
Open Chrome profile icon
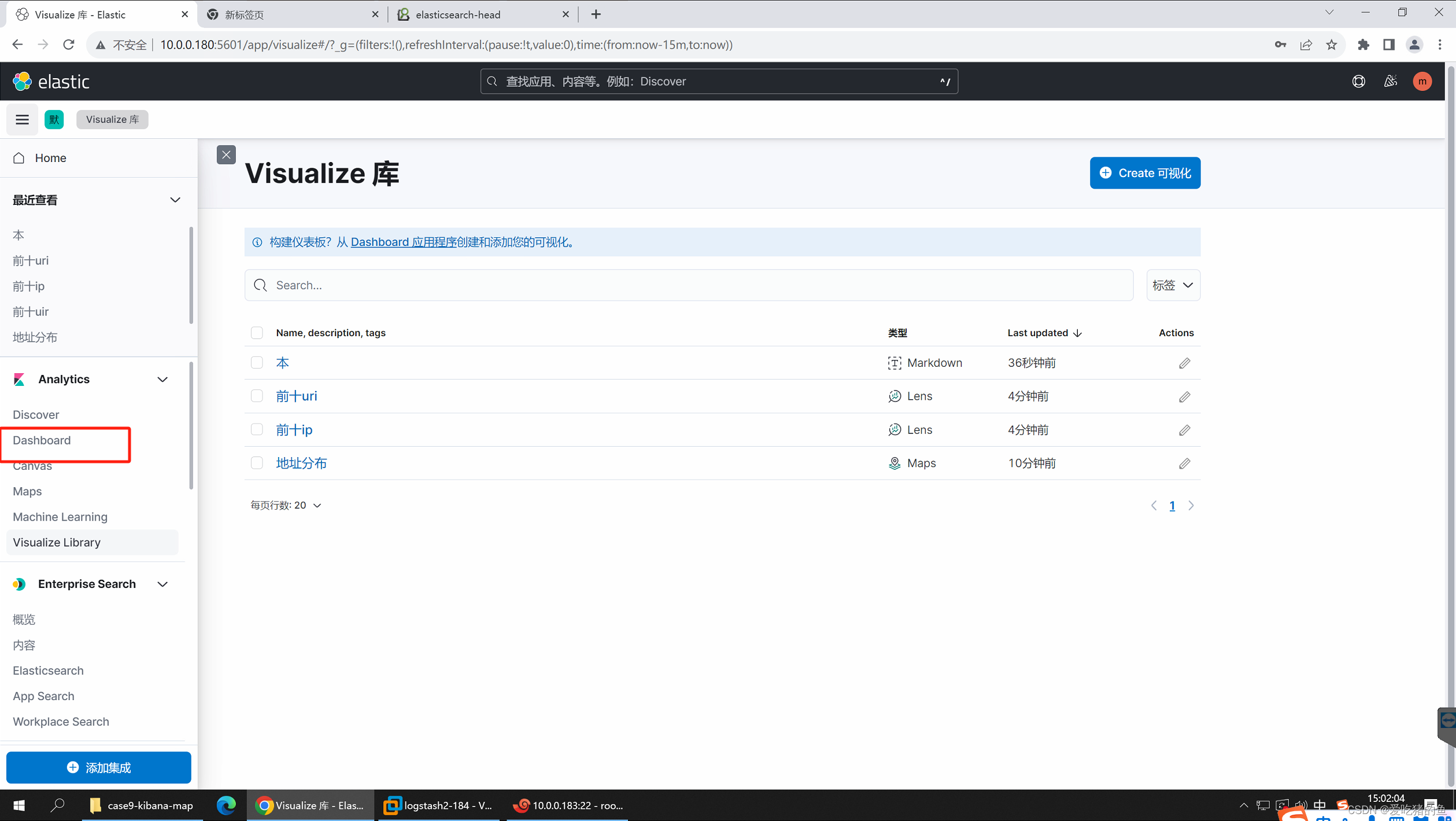click(1414, 45)
